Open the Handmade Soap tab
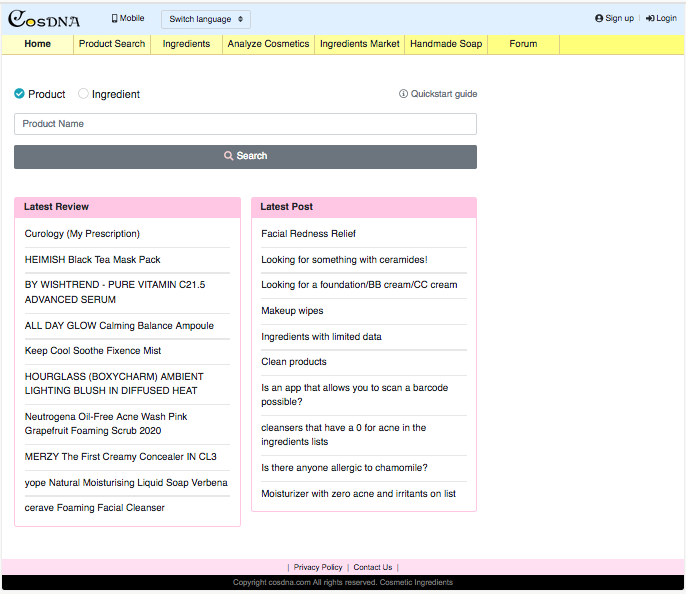686x594 pixels. [446, 44]
